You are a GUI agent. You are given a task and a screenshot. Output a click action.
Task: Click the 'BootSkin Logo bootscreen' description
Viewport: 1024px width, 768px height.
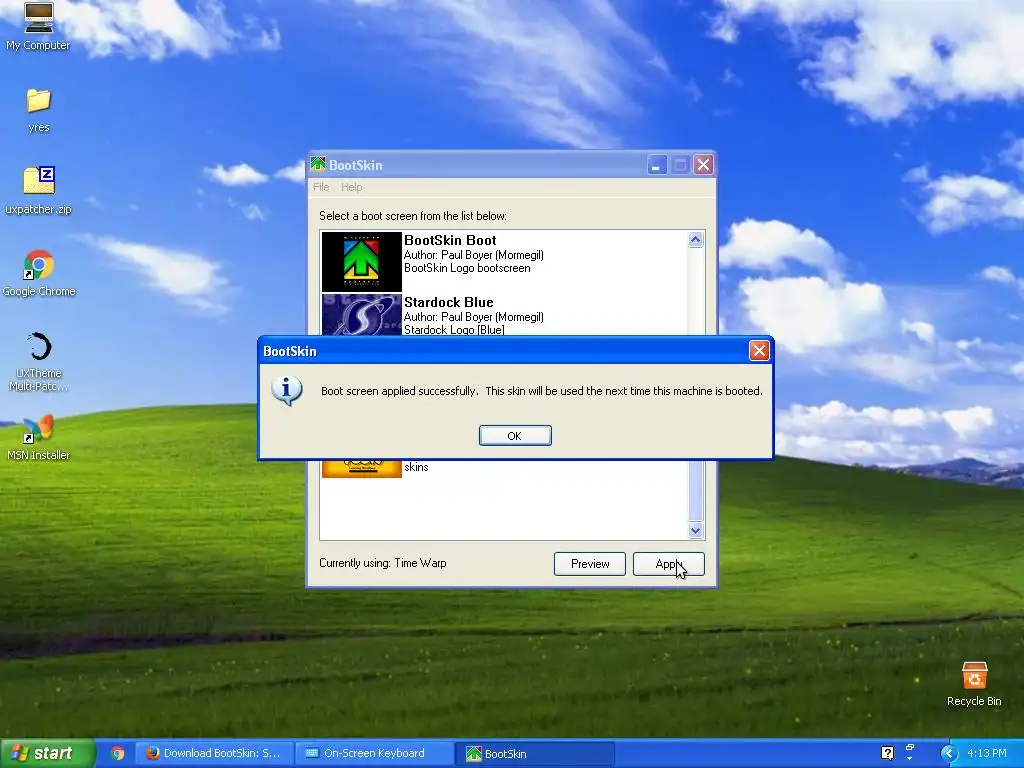[x=467, y=268]
